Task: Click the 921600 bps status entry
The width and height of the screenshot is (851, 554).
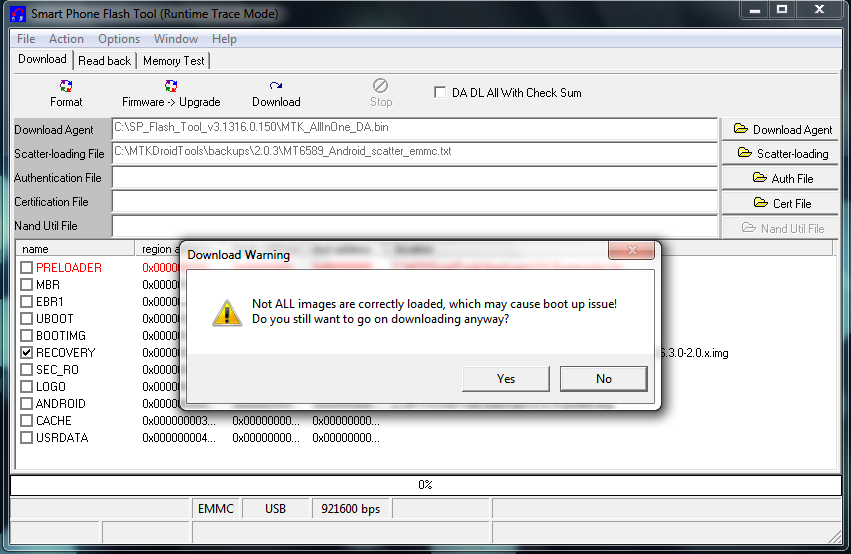Action: click(350, 509)
